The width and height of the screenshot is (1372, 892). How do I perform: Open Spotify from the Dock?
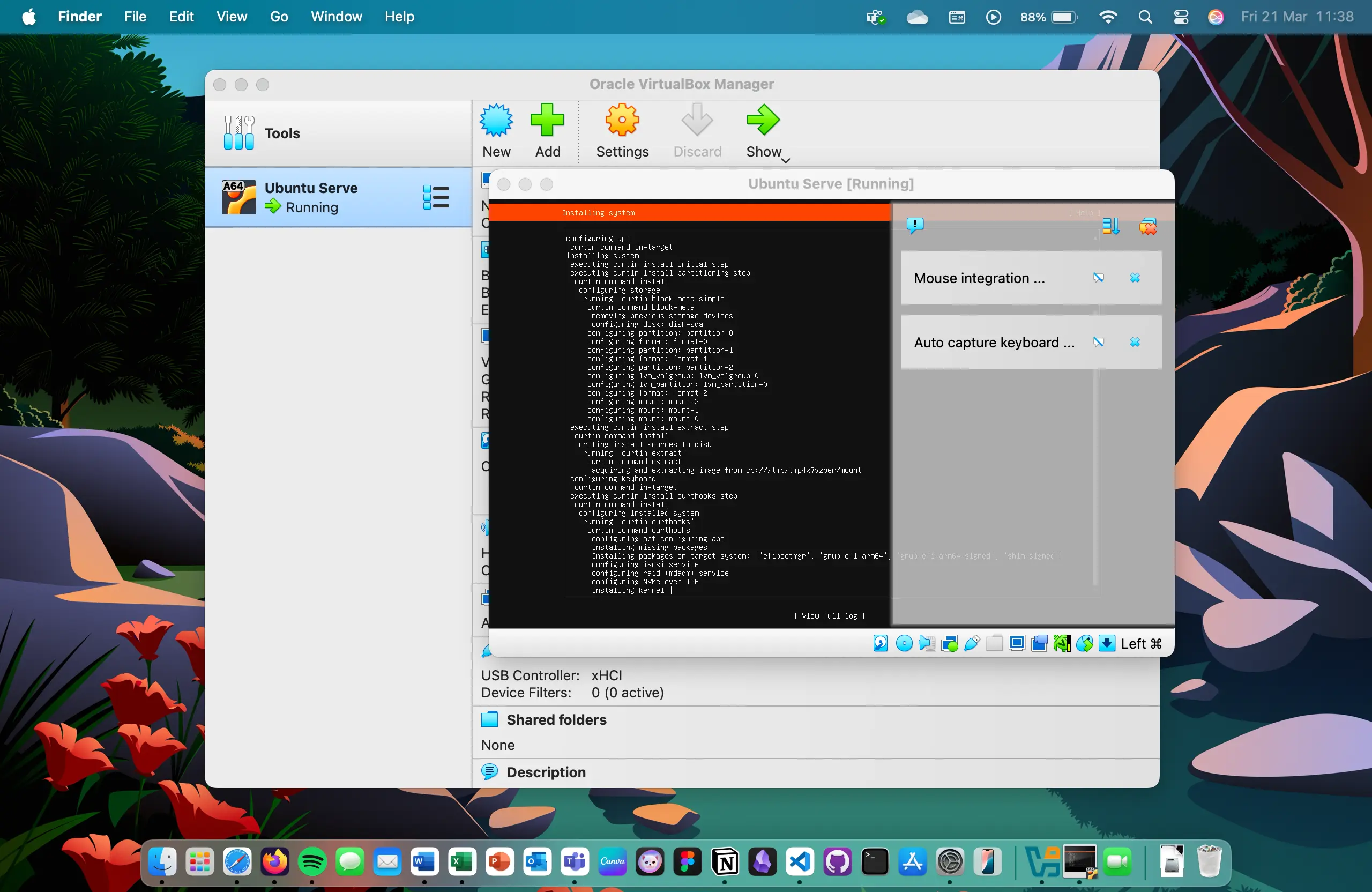[312, 862]
